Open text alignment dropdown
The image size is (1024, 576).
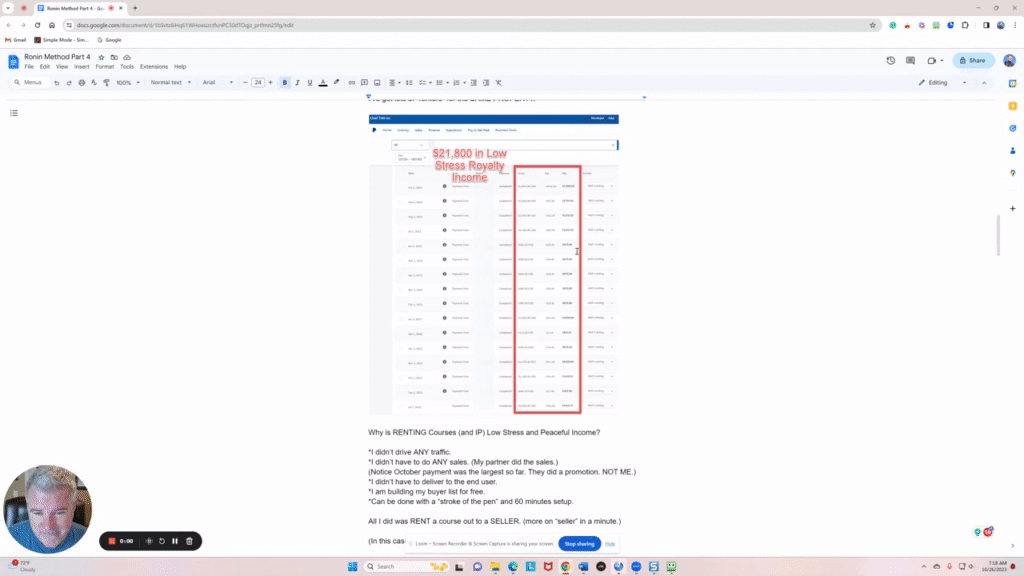(394, 83)
